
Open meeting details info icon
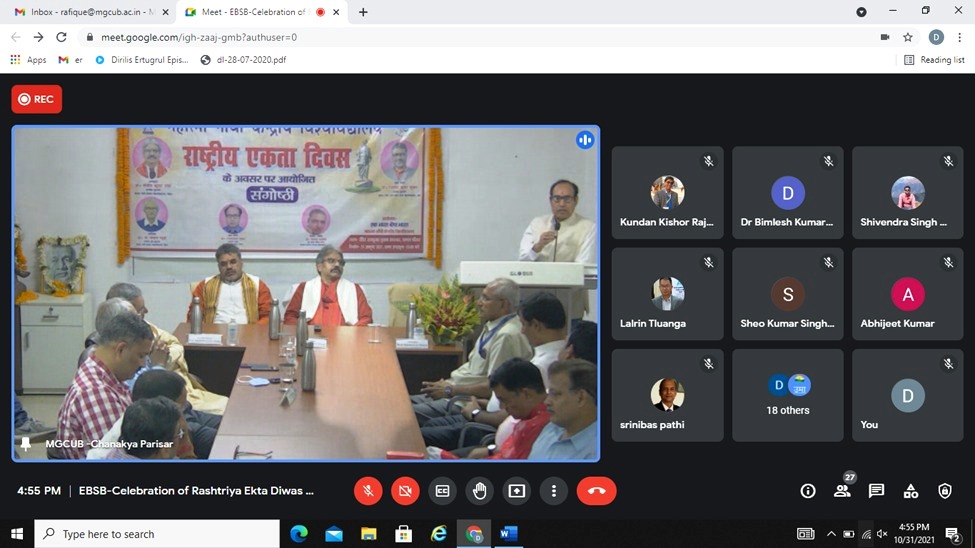[x=808, y=491]
